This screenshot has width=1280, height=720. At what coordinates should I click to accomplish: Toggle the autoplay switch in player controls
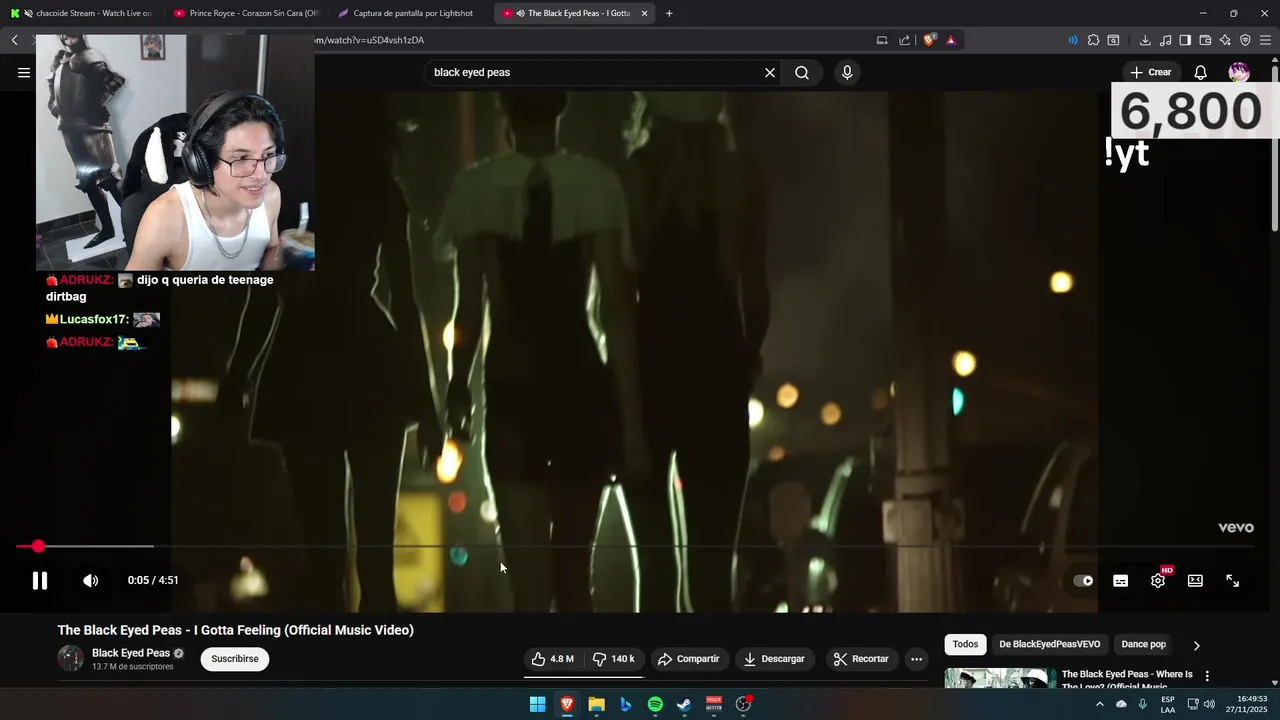pyautogui.click(x=1083, y=580)
